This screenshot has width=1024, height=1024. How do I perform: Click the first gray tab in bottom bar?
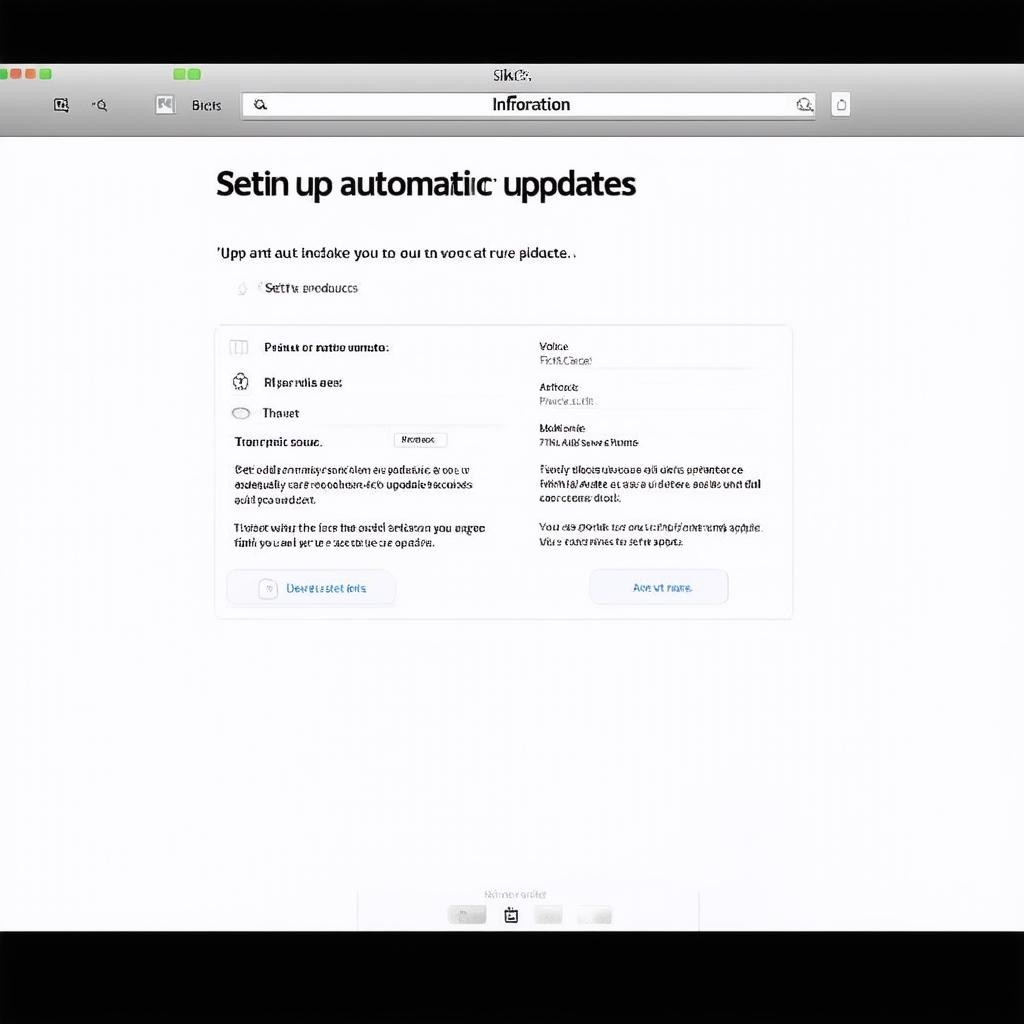coord(467,915)
